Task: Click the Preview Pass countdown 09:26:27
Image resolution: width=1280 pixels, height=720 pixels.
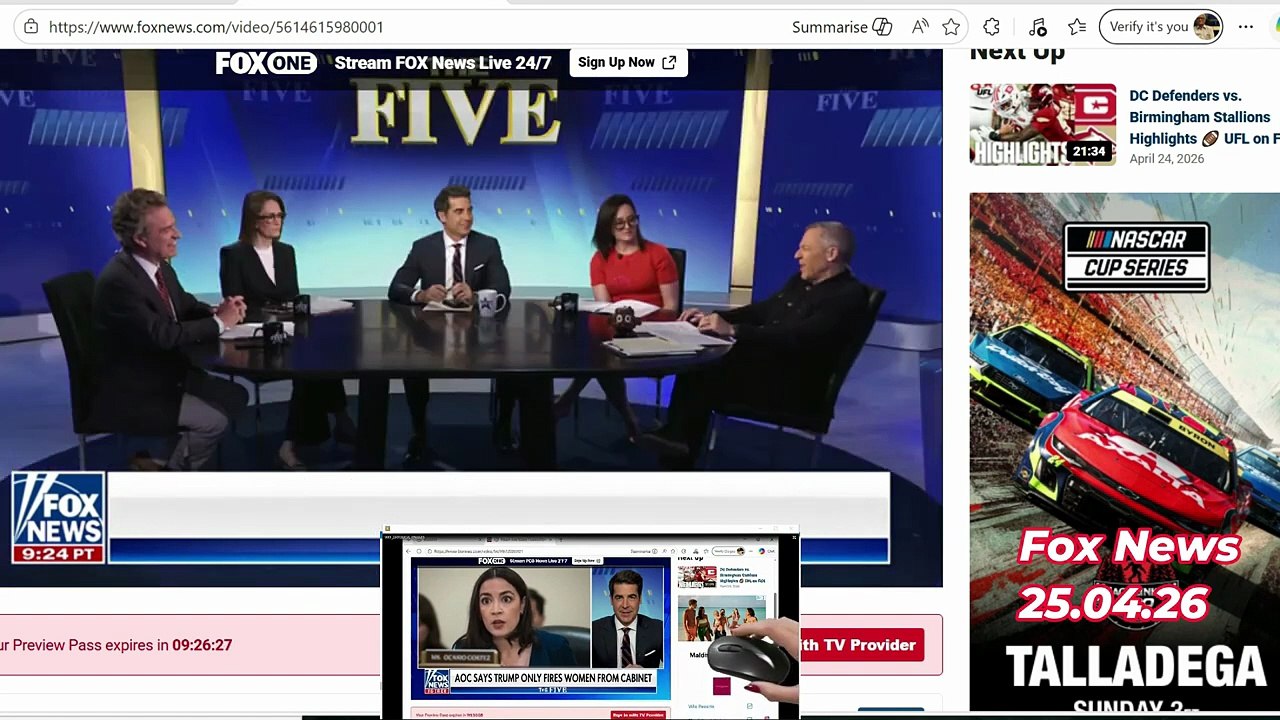Action: click(x=202, y=645)
